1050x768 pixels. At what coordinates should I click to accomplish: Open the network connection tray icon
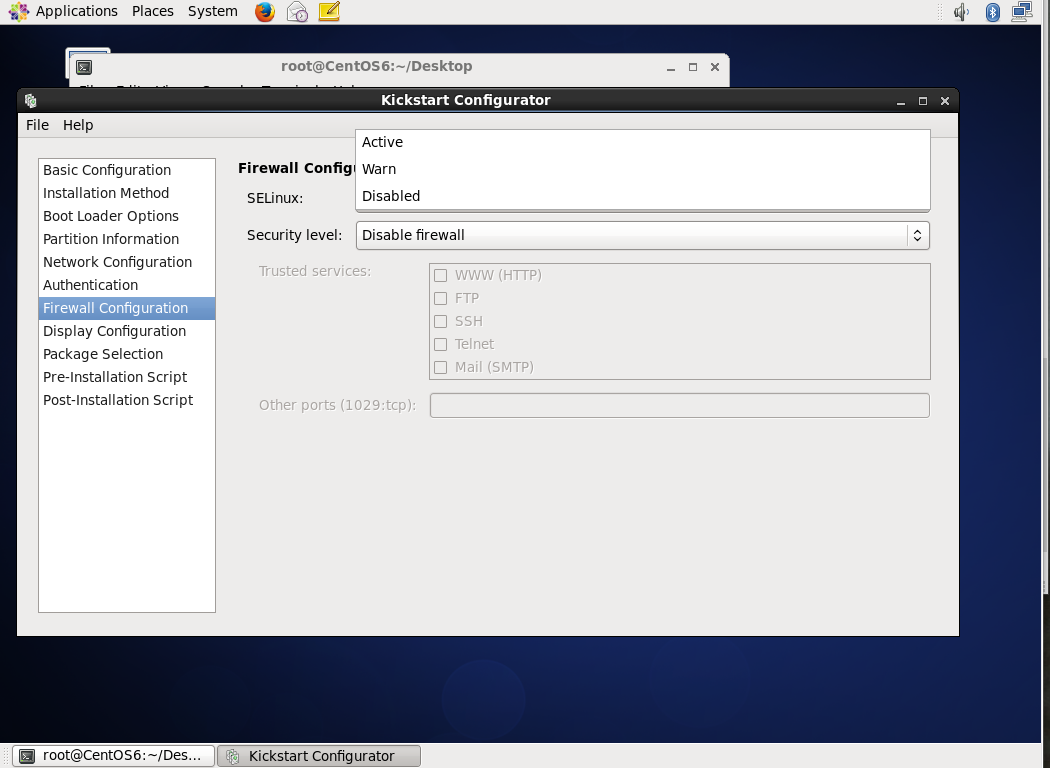(1022, 11)
